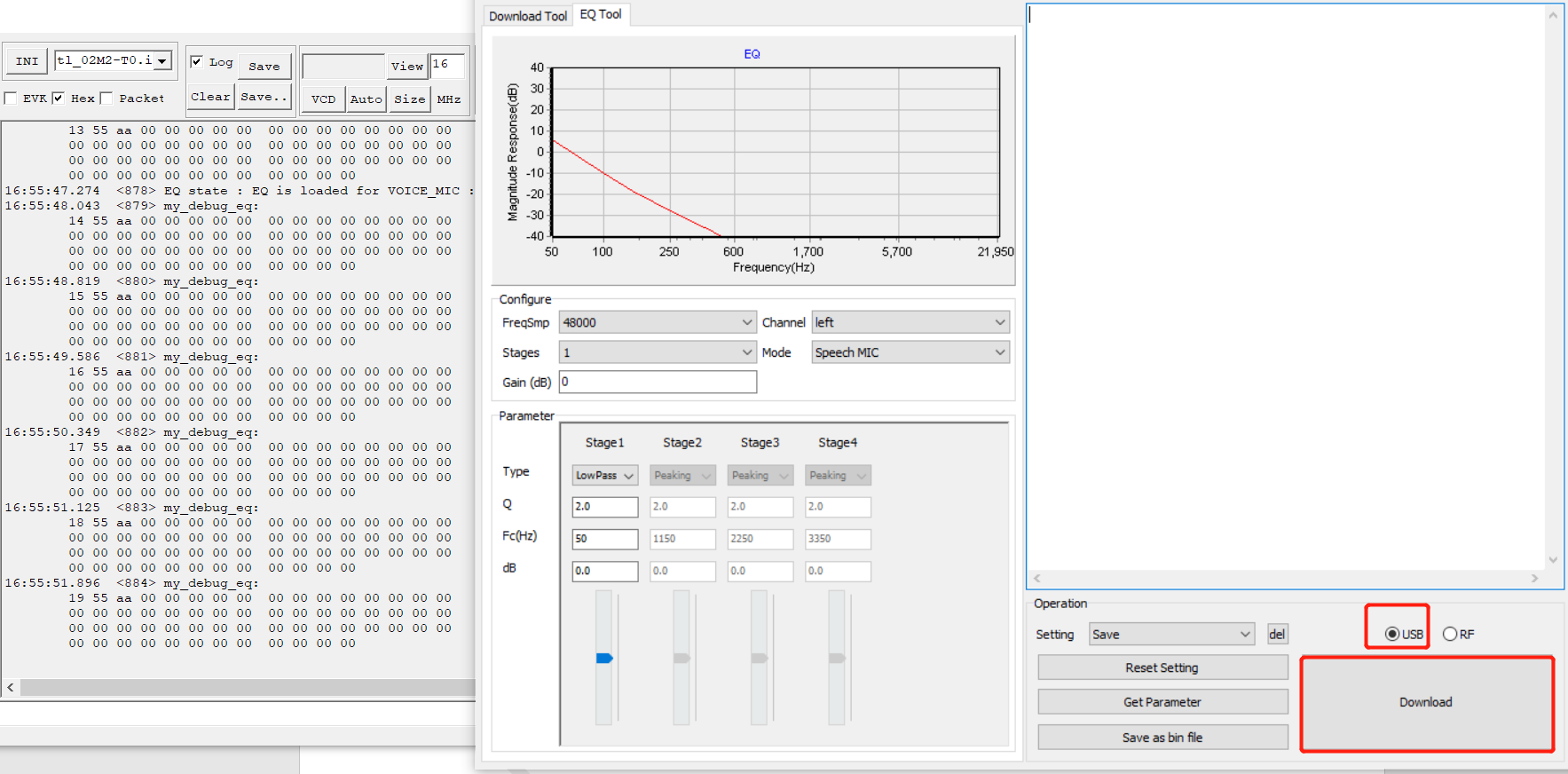Click the INI button
This screenshot has height=774, width=1568.
click(27, 61)
